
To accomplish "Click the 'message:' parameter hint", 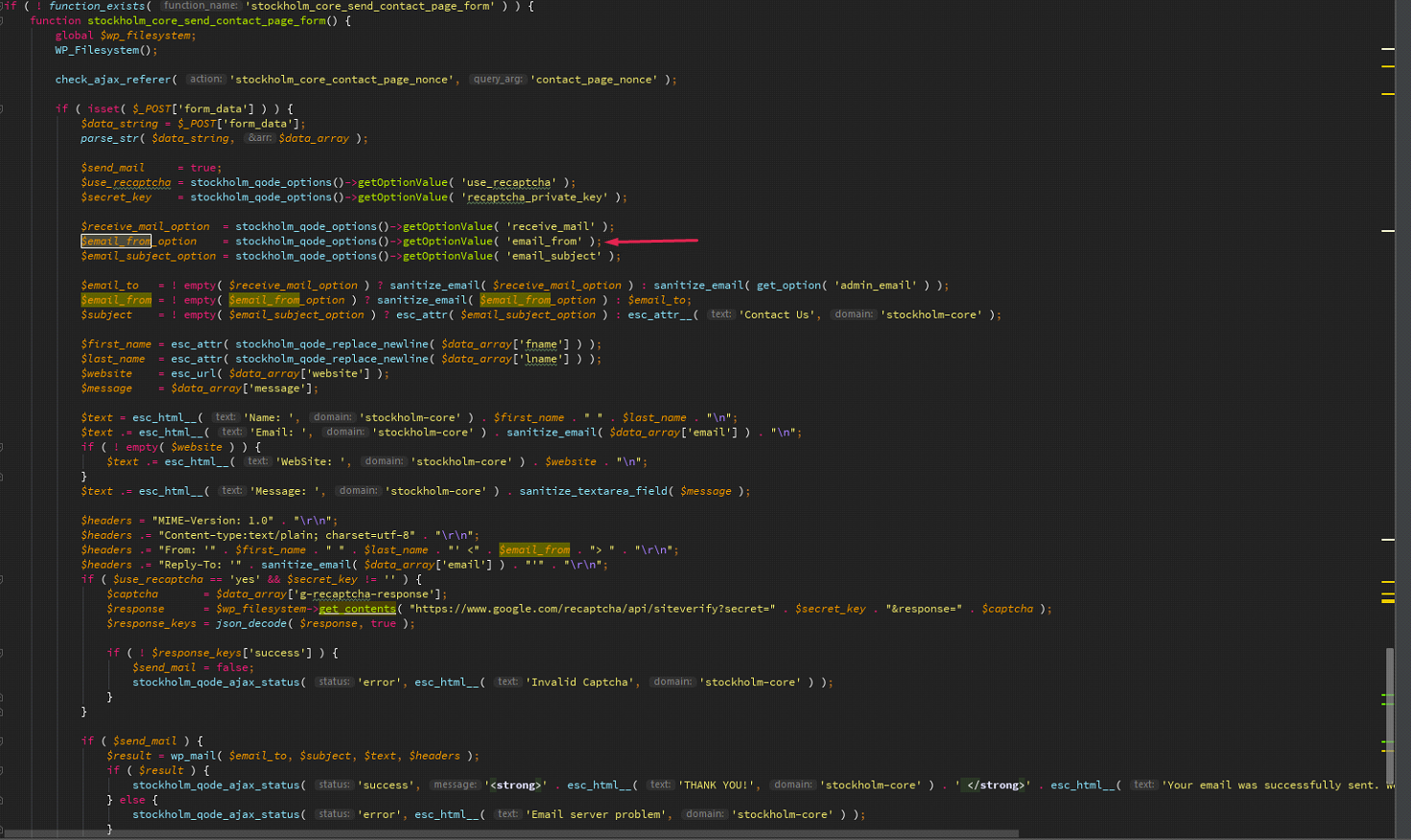I will [455, 785].
